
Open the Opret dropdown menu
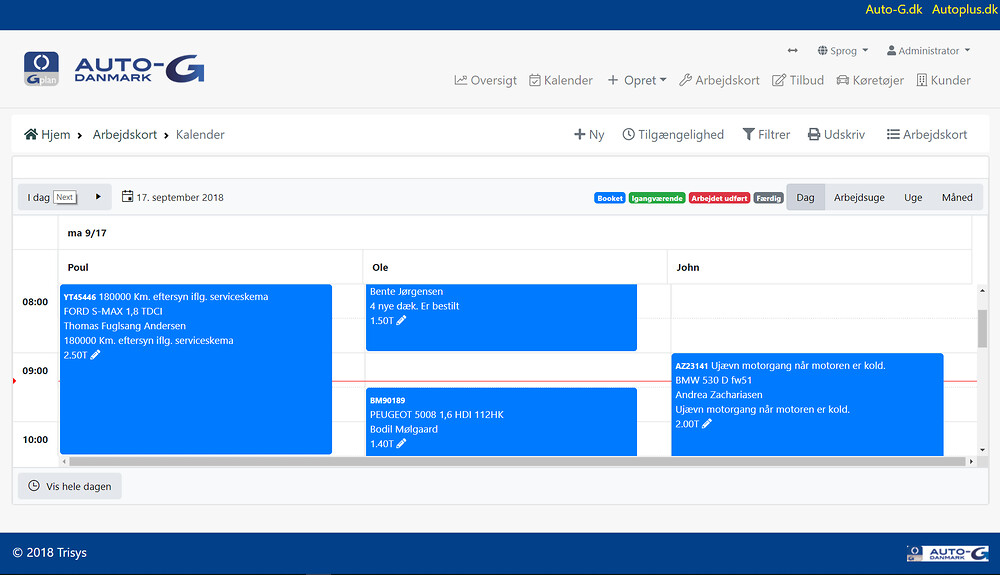click(x=637, y=80)
